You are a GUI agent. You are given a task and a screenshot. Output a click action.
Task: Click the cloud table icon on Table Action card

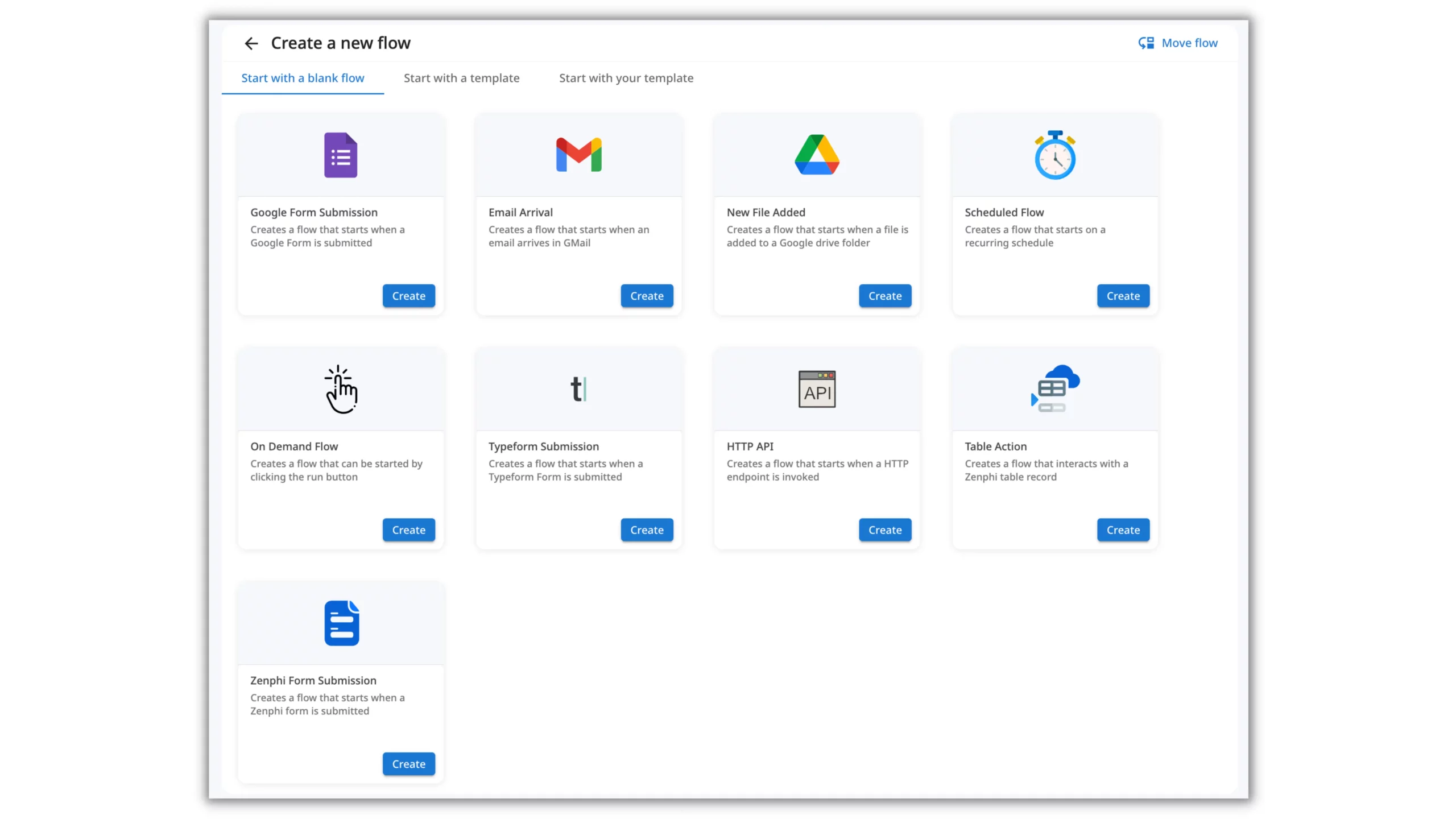[1054, 388]
